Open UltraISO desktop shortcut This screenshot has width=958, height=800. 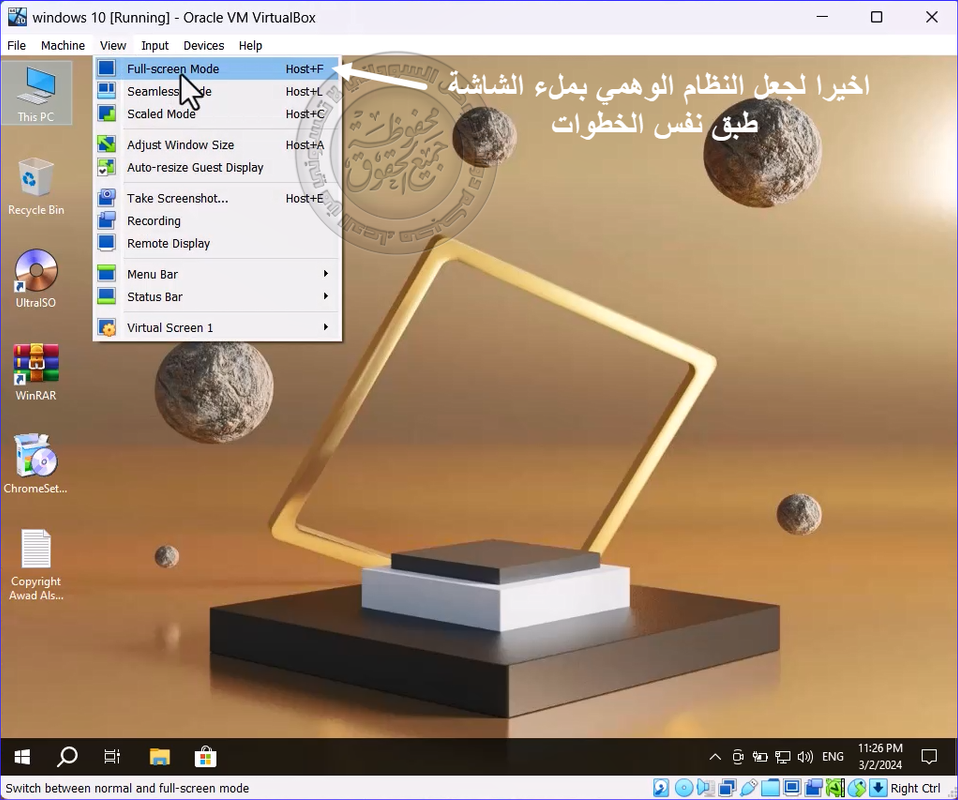(36, 279)
